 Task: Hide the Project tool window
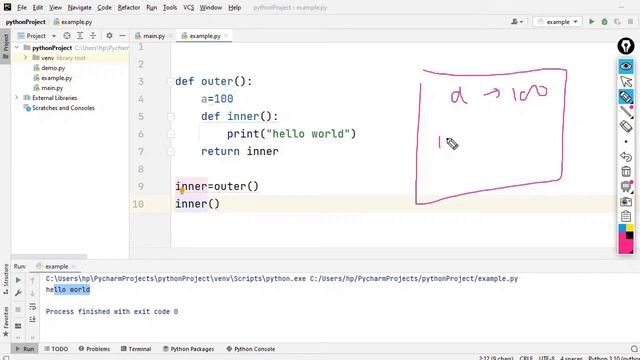pos(122,36)
